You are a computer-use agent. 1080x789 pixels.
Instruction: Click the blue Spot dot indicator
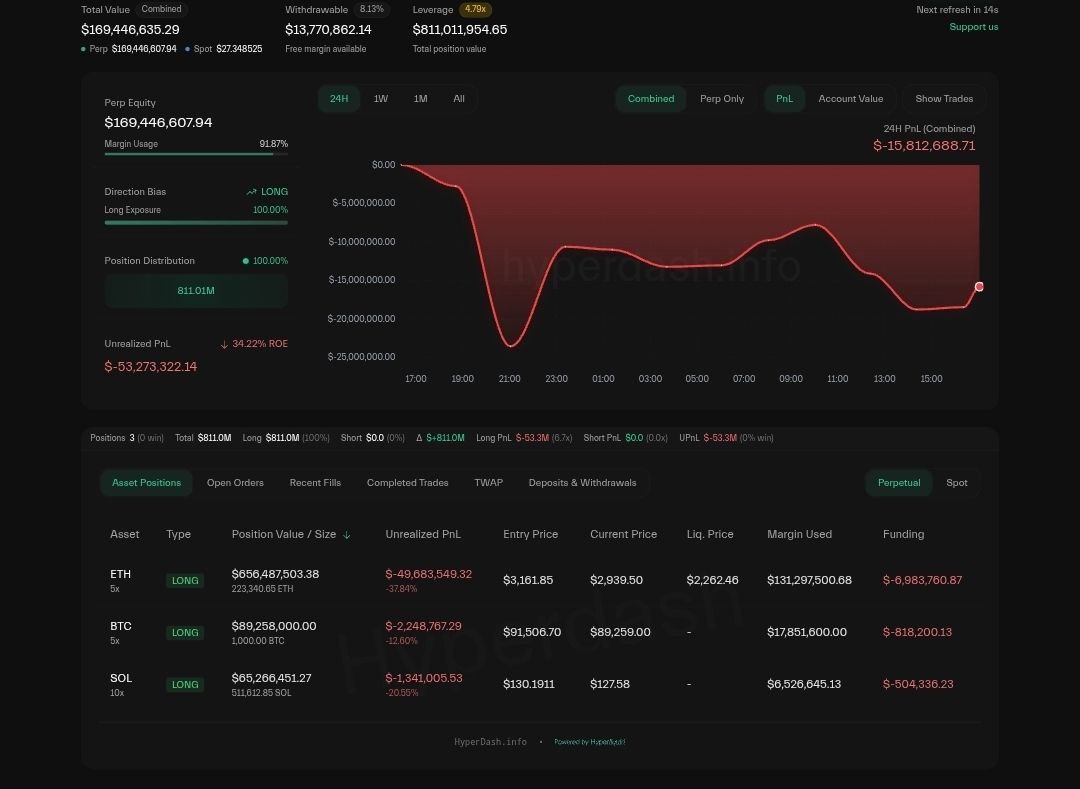pyautogui.click(x=187, y=48)
